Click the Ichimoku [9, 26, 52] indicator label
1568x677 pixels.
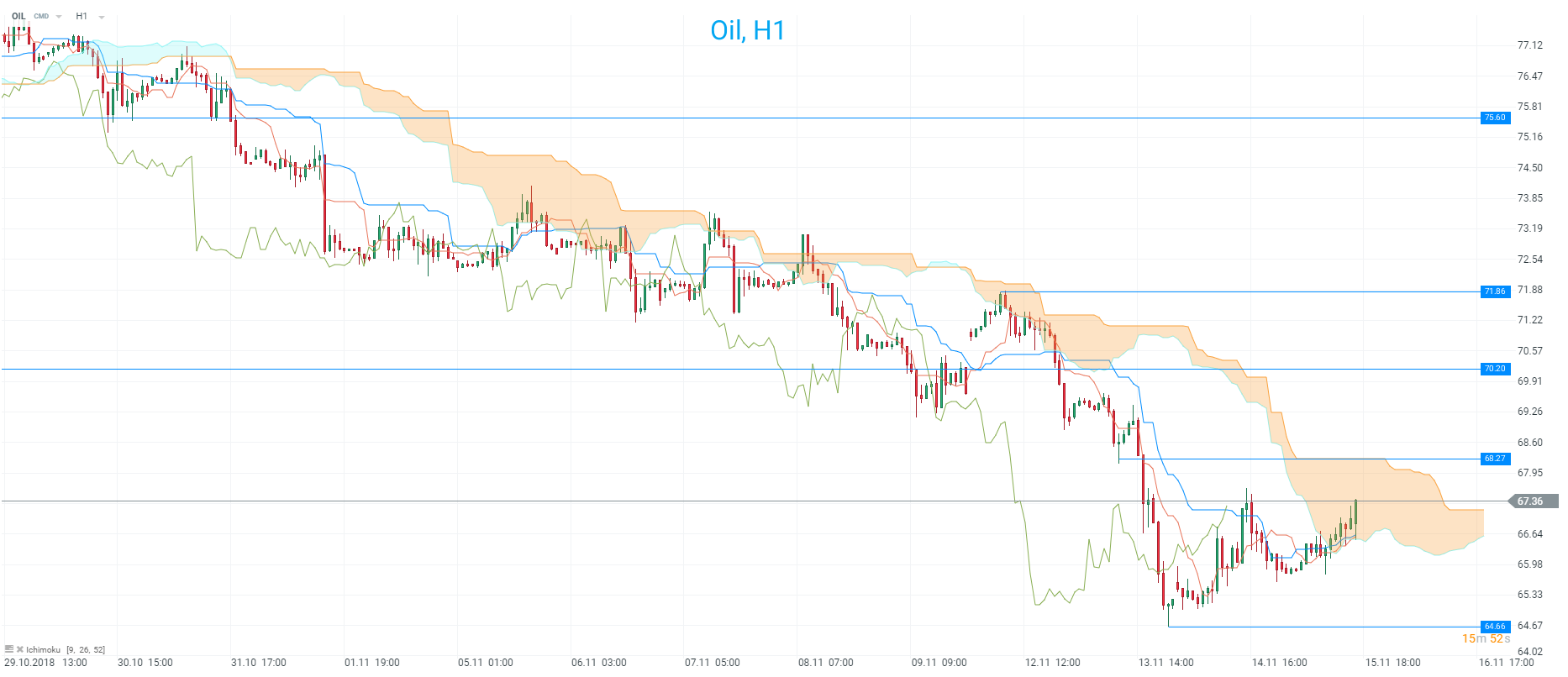(66, 649)
